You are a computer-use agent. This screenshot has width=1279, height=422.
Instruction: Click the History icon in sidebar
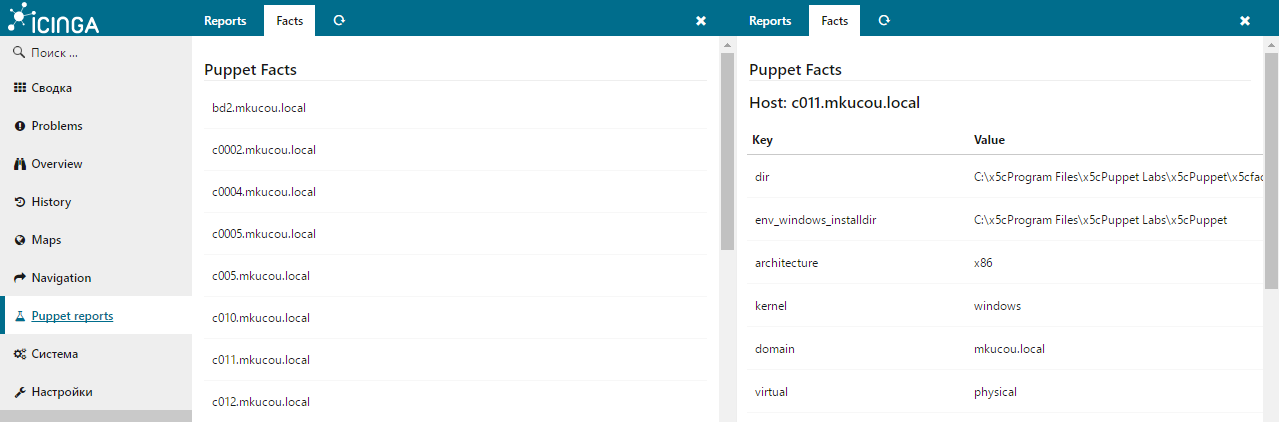click(19, 202)
